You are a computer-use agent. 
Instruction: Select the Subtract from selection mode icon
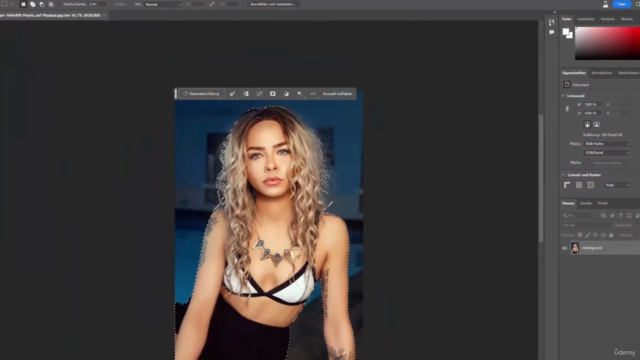tap(42, 4)
